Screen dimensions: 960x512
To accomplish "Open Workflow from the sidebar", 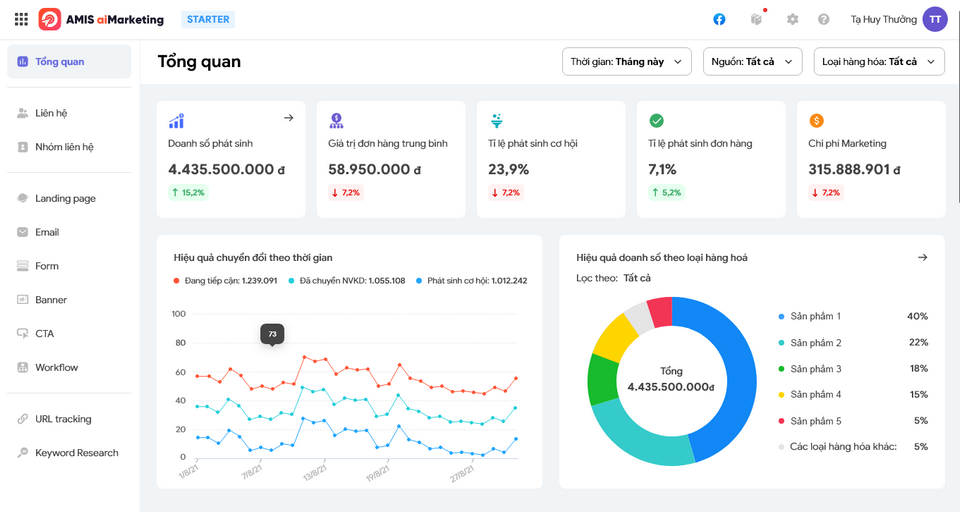I will (56, 367).
